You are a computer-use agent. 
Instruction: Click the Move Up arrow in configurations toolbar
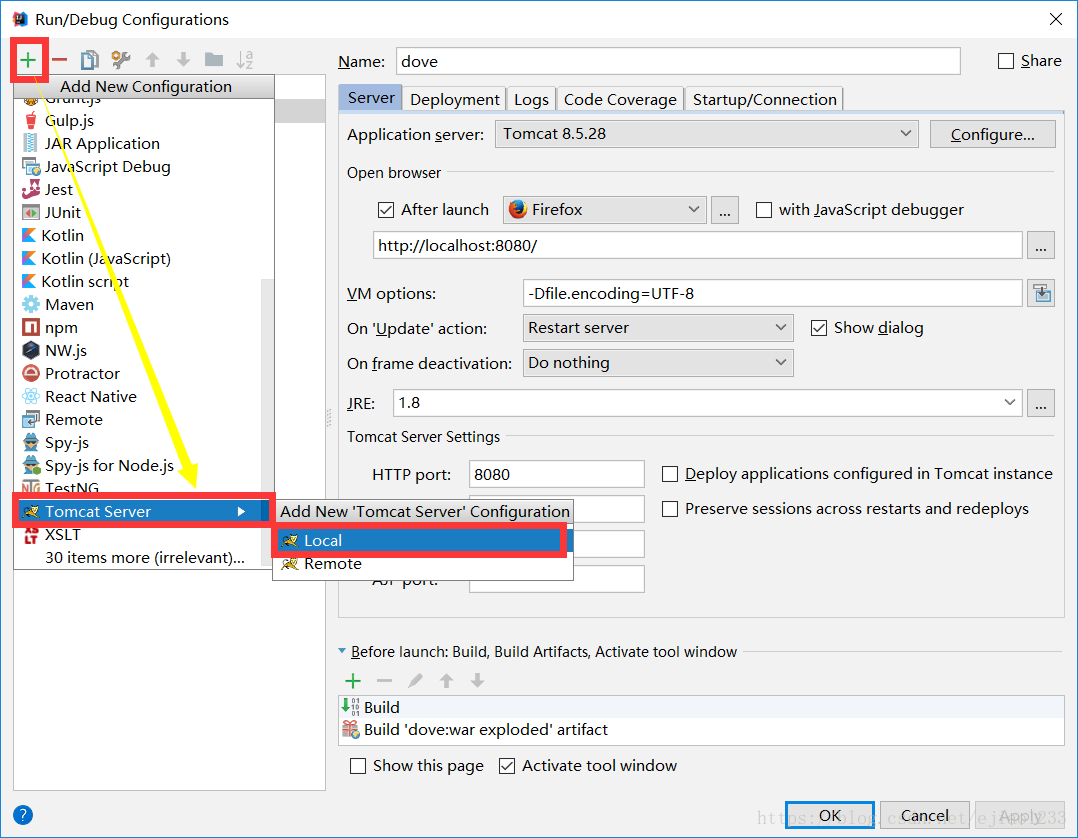point(153,60)
